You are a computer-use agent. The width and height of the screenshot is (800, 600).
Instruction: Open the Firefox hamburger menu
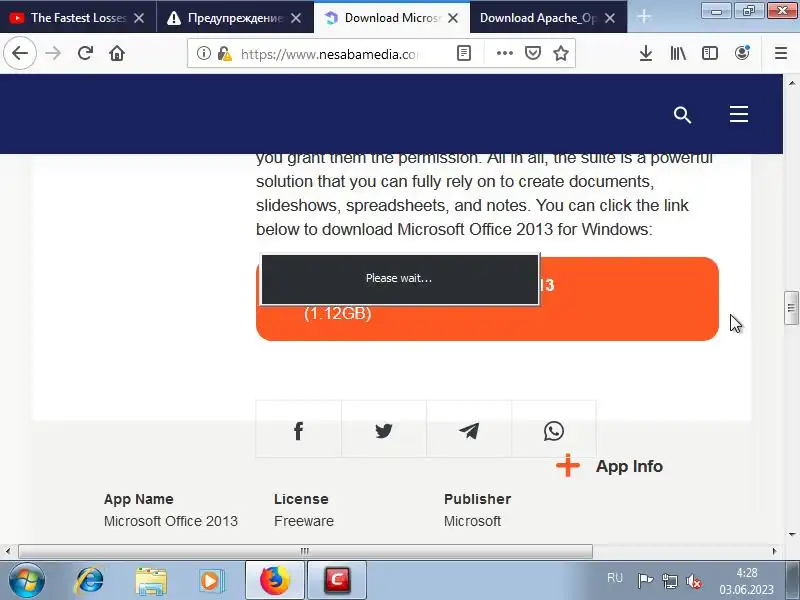click(x=781, y=53)
